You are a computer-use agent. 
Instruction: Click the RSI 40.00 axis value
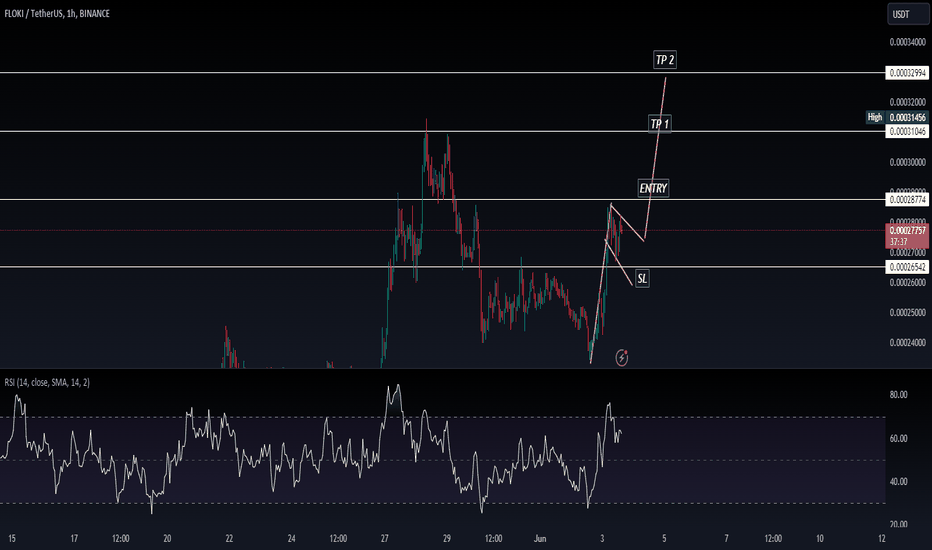[x=898, y=482]
